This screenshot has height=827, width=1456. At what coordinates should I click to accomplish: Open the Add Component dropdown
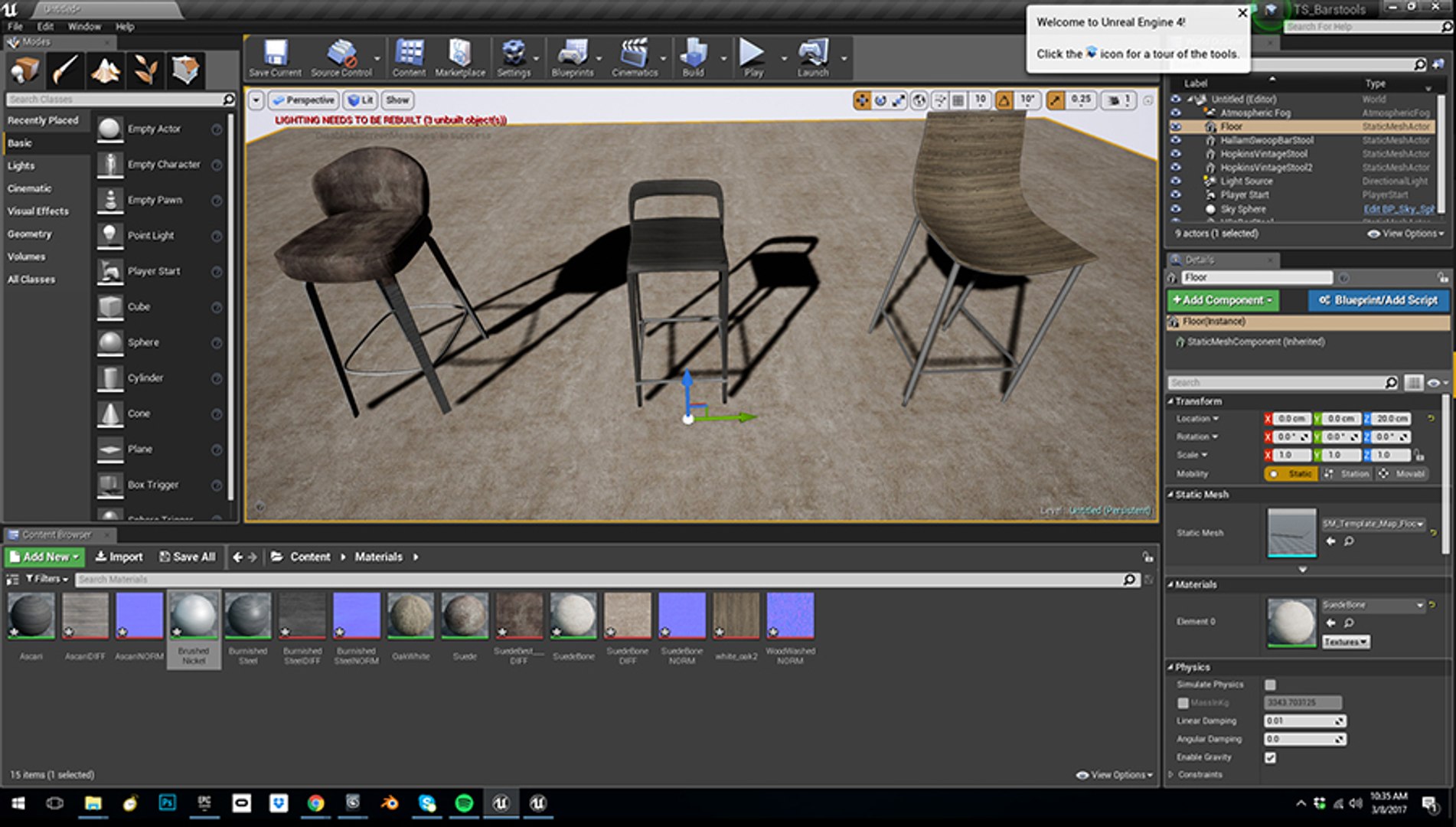(1223, 300)
